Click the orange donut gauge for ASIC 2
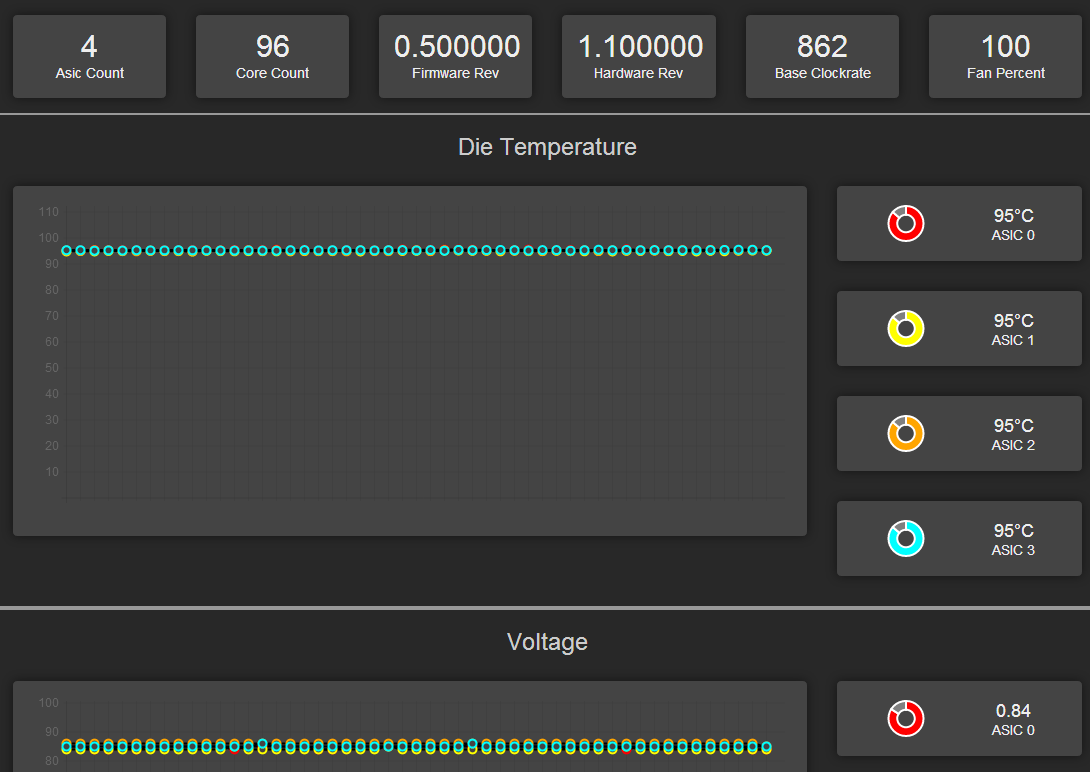 (x=906, y=434)
